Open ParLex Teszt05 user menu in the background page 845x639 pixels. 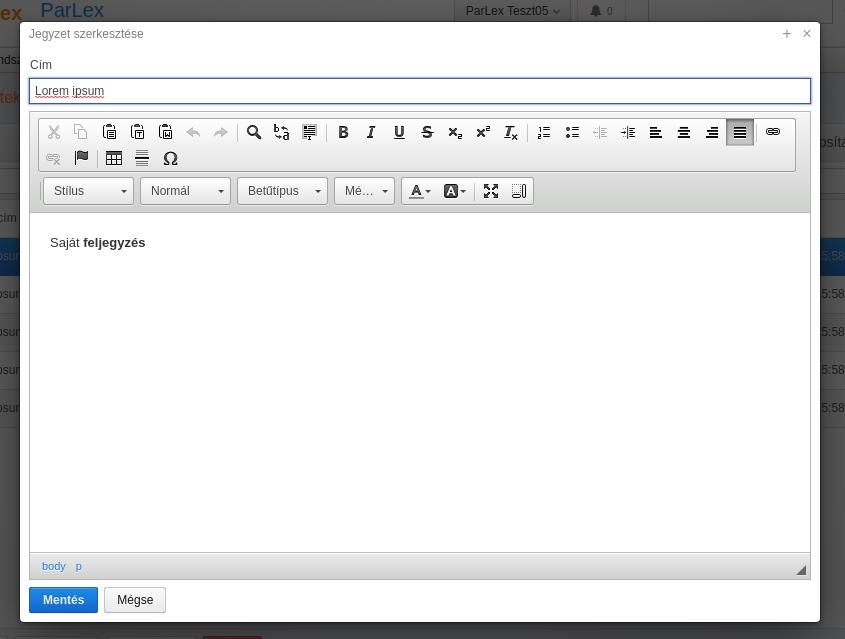512,11
